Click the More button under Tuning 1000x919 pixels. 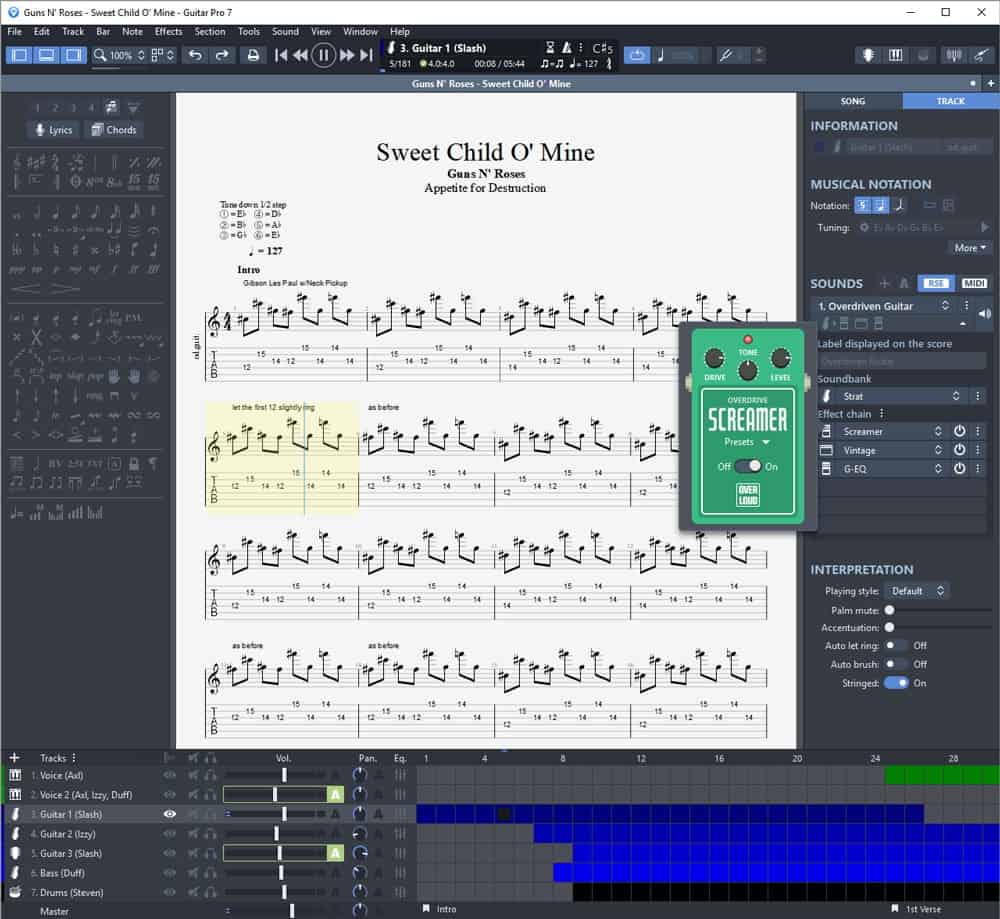pyautogui.click(x=970, y=248)
